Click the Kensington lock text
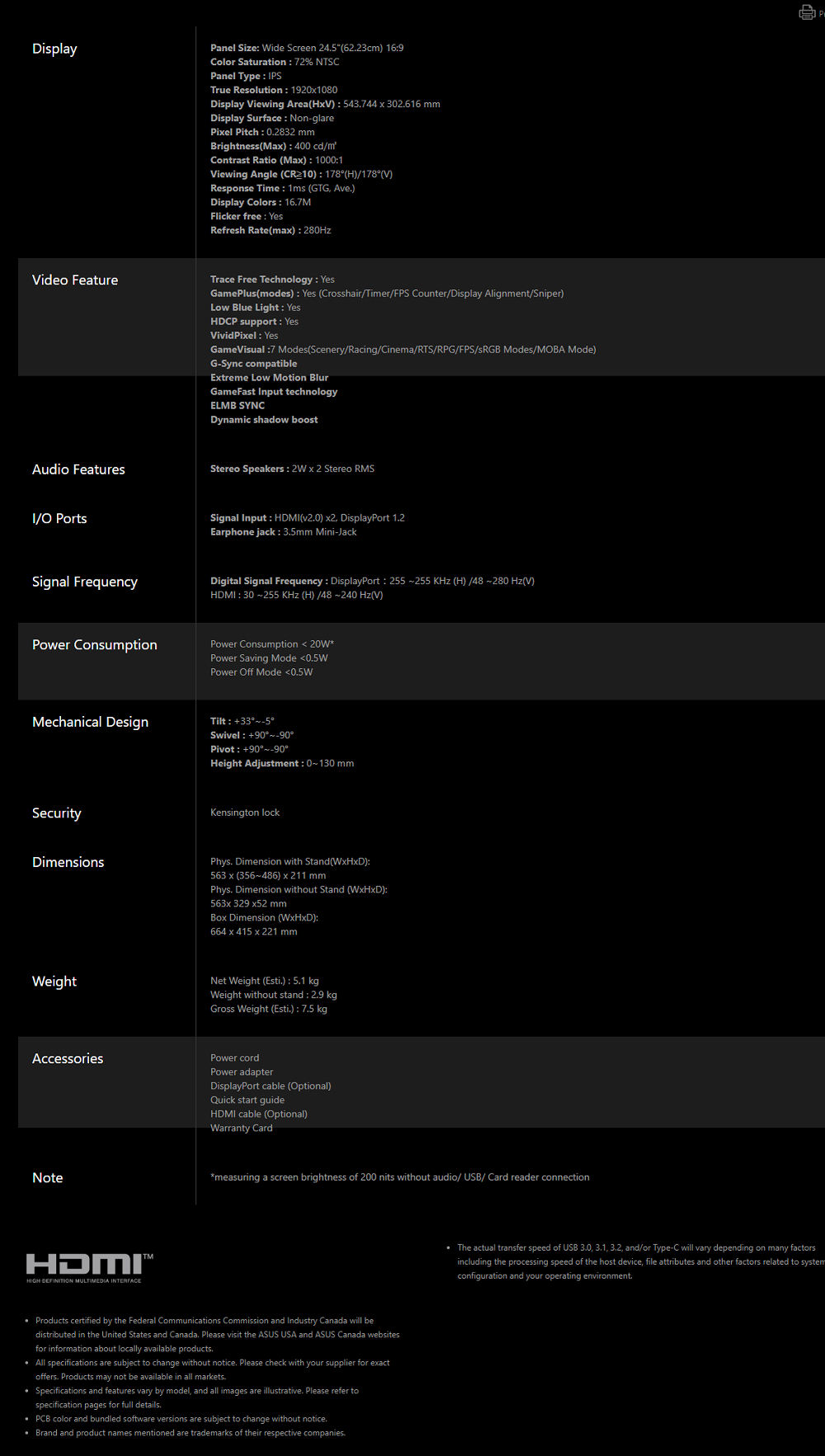The image size is (825, 1456). coord(245,813)
